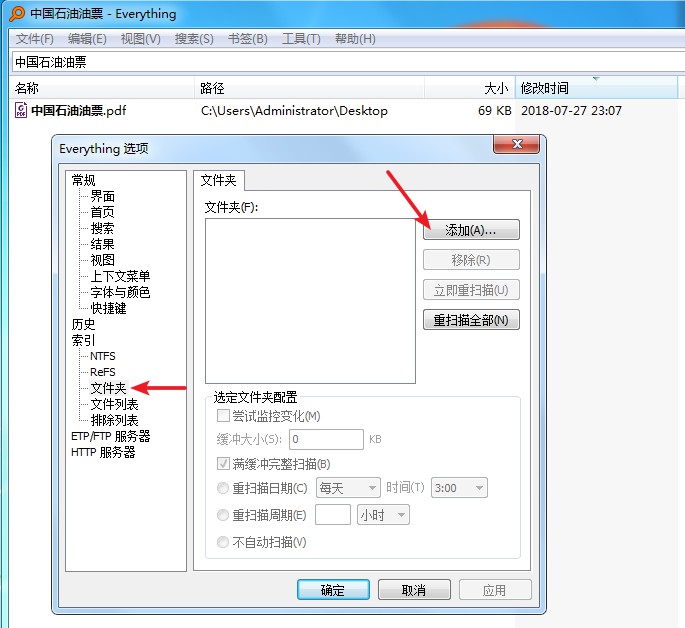This screenshot has width=685, height=628.
Task: Click the search box containing 中国石油油票
Action: 340,62
